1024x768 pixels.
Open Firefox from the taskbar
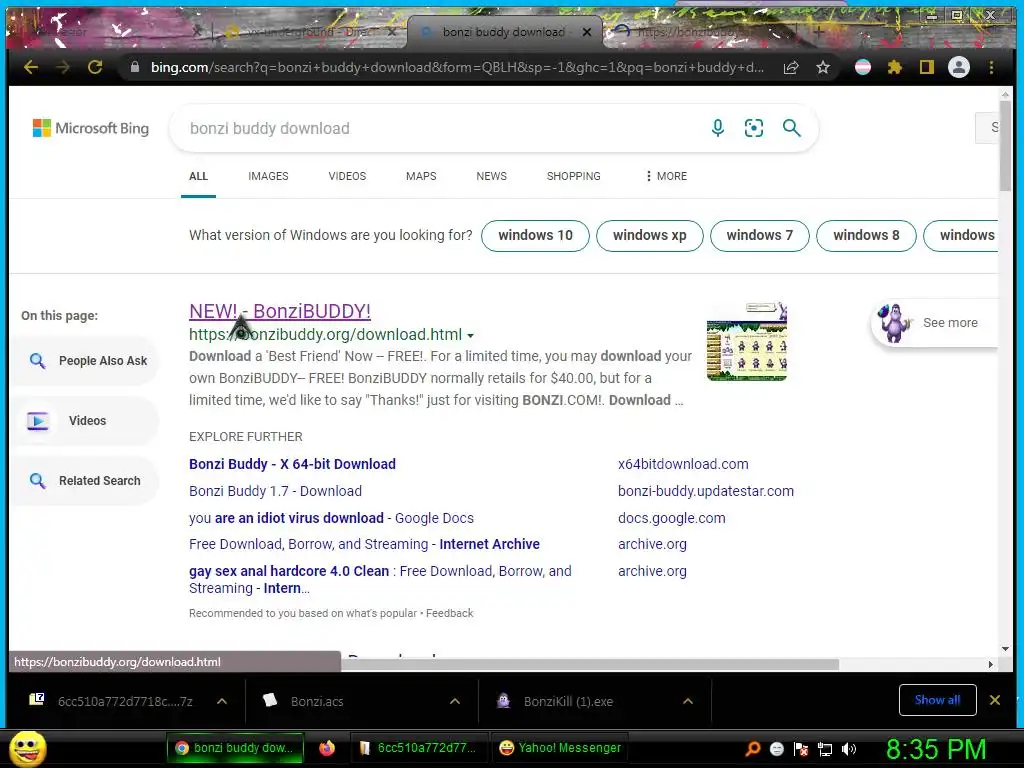click(x=327, y=748)
